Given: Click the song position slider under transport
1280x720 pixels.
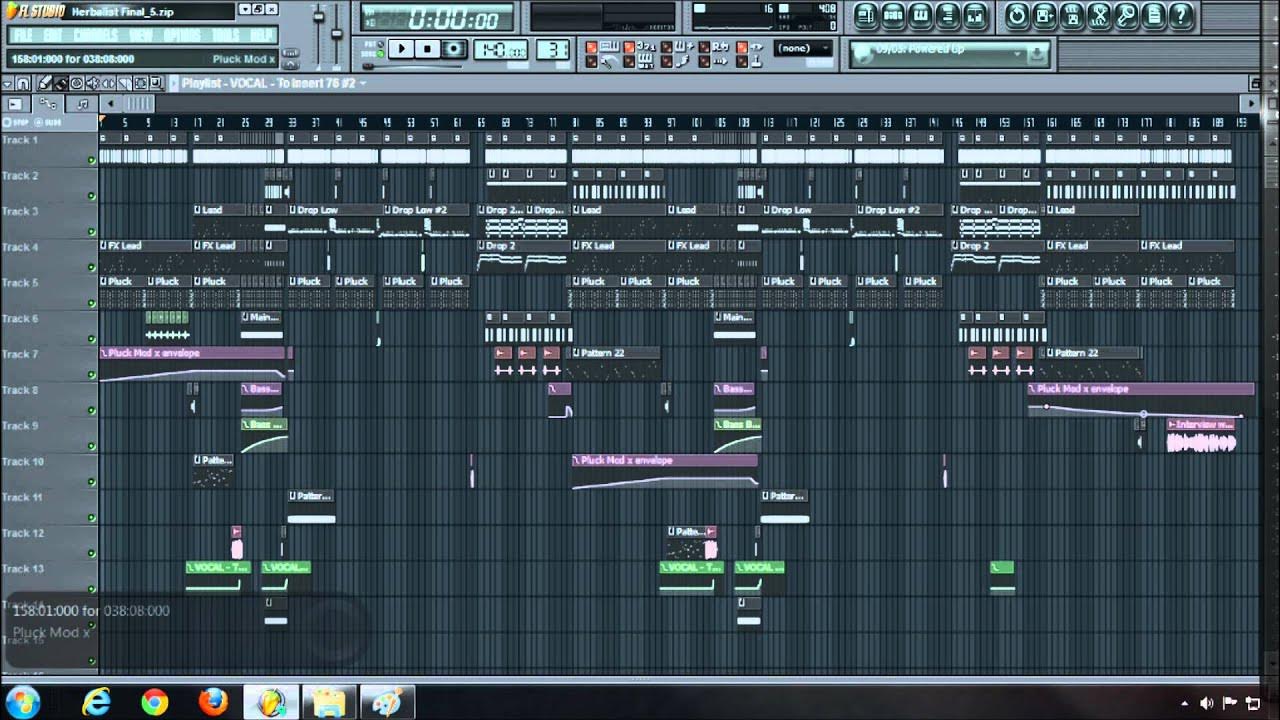Looking at the screenshot, I should pos(412,66).
